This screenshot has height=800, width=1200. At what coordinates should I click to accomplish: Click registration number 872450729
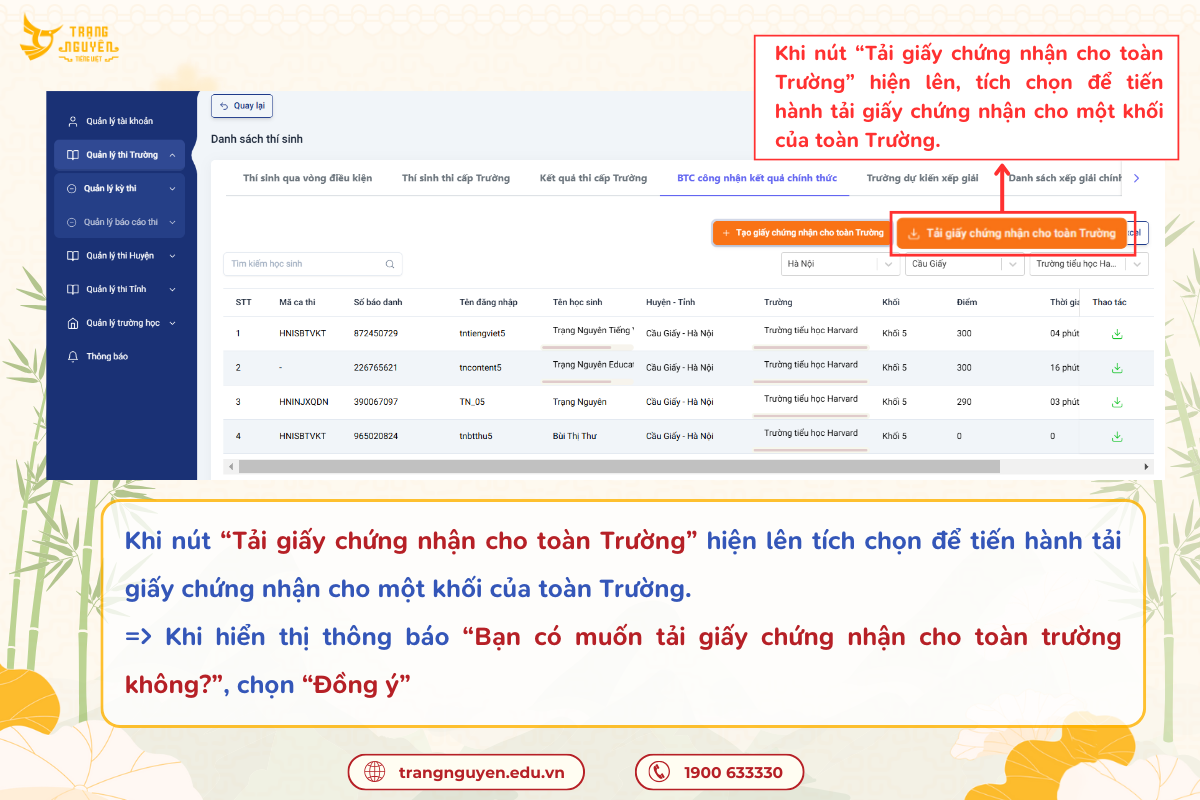(x=376, y=334)
